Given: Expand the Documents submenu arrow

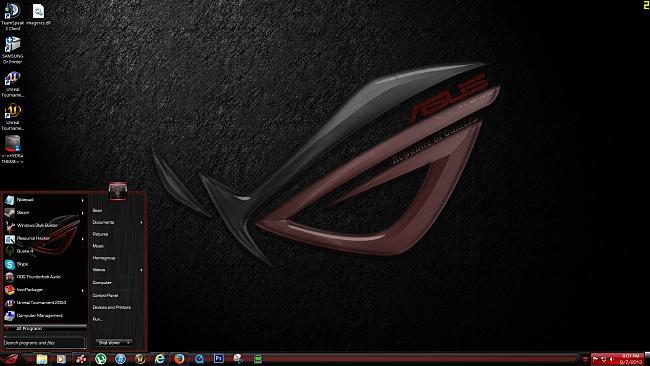Looking at the screenshot, I should 141,223.
